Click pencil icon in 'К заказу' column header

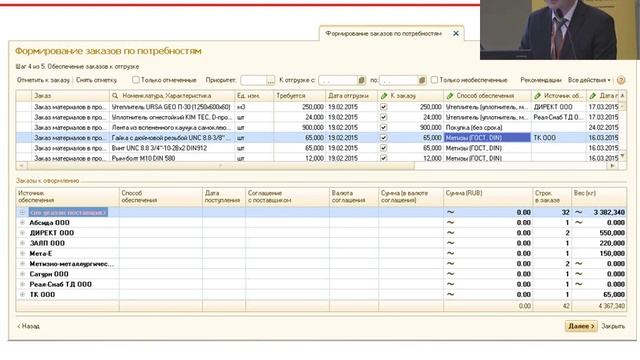[x=383, y=96]
